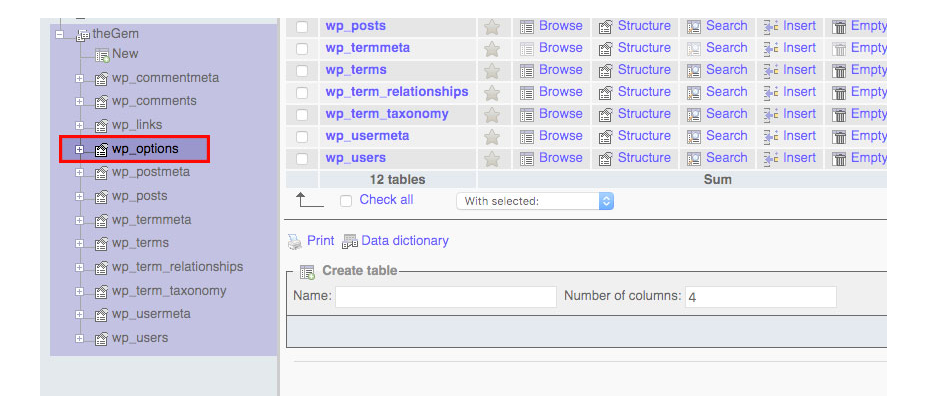Expand the wp_options tree node
The width and height of the screenshot is (928, 414).
(x=80, y=150)
